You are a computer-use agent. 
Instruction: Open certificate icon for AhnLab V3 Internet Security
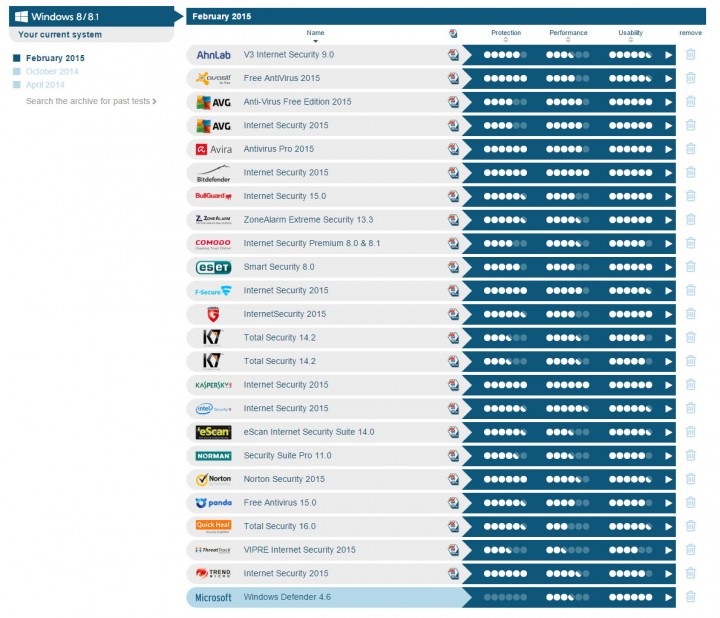[453, 55]
